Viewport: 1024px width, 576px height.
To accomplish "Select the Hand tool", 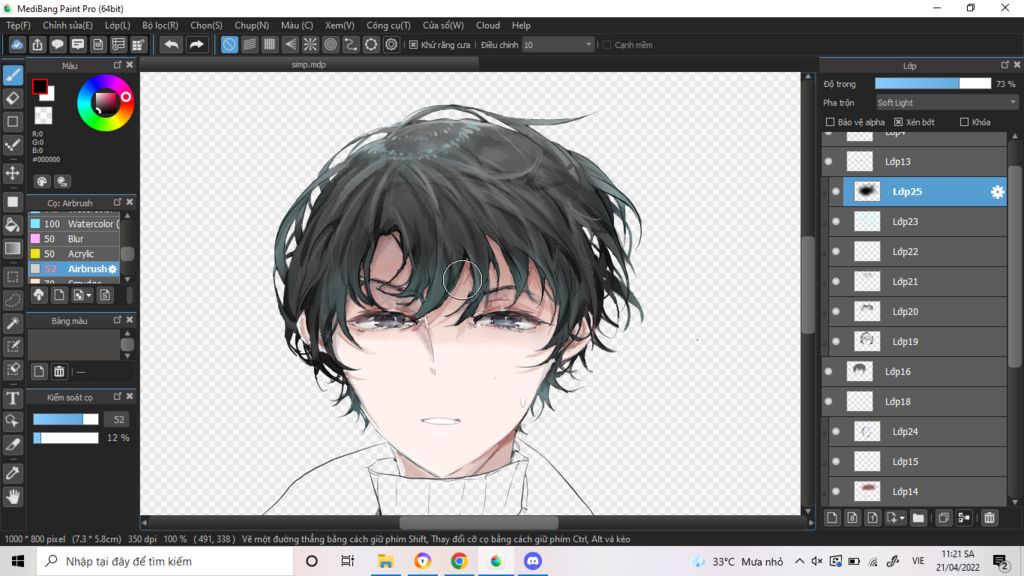I will point(12,497).
